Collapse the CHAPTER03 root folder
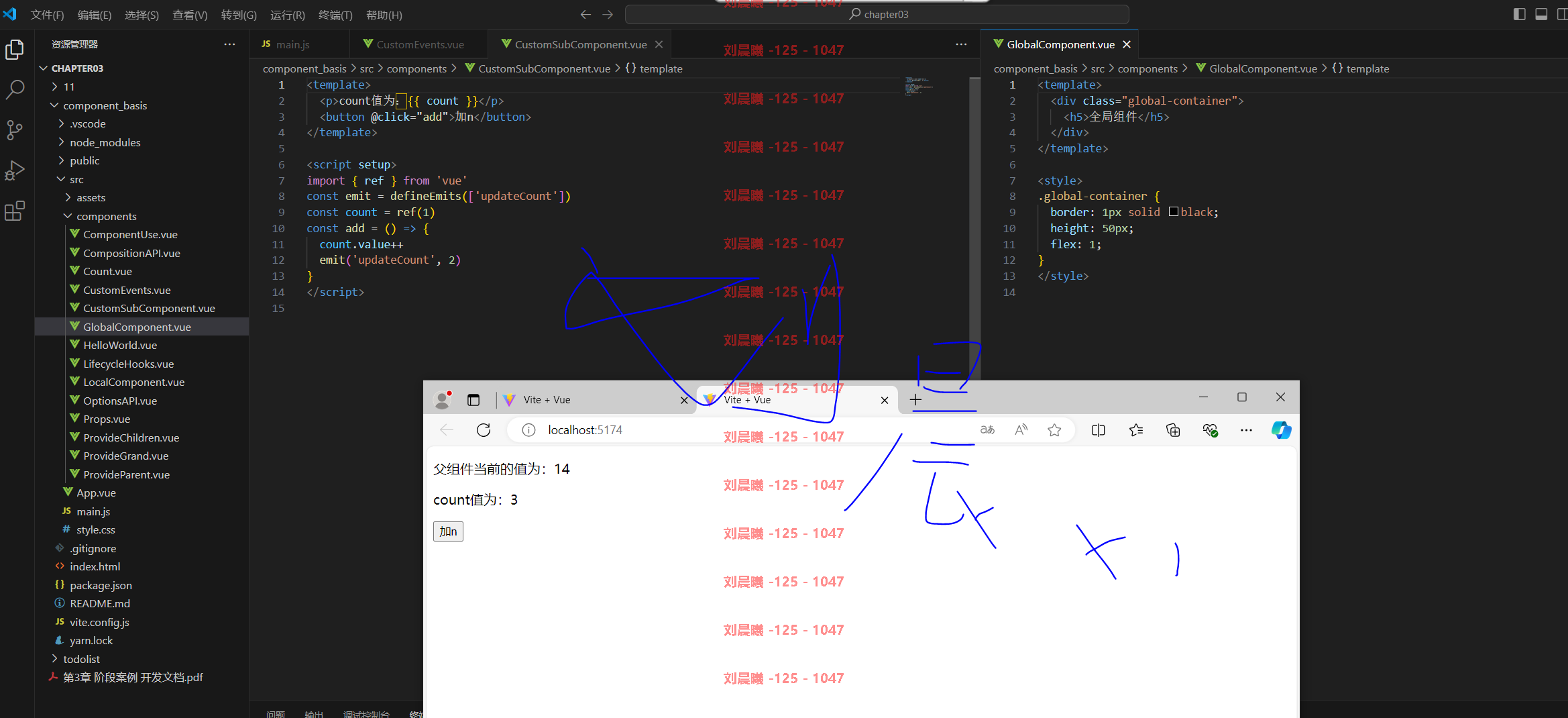The image size is (1568, 718). pyautogui.click(x=43, y=68)
